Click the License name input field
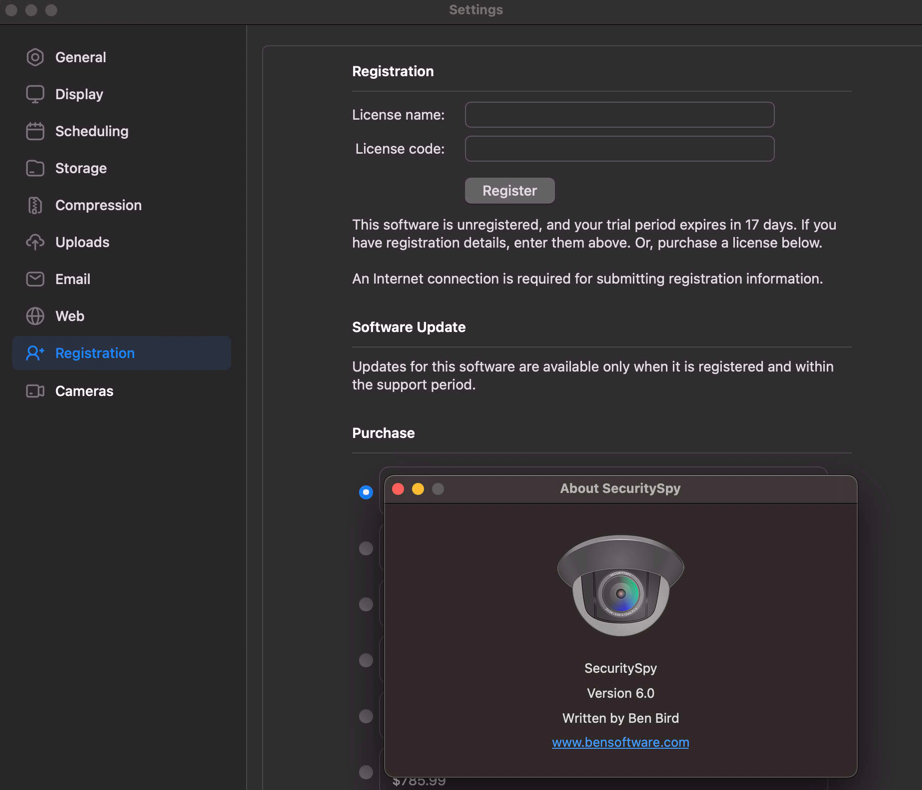This screenshot has height=790, width=922. (619, 115)
